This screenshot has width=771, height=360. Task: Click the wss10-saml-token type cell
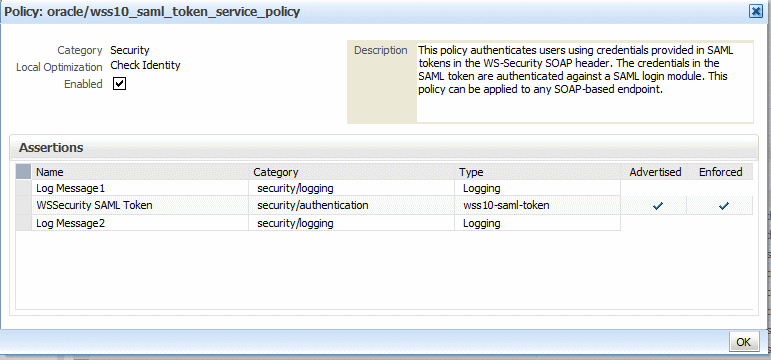[537, 205]
